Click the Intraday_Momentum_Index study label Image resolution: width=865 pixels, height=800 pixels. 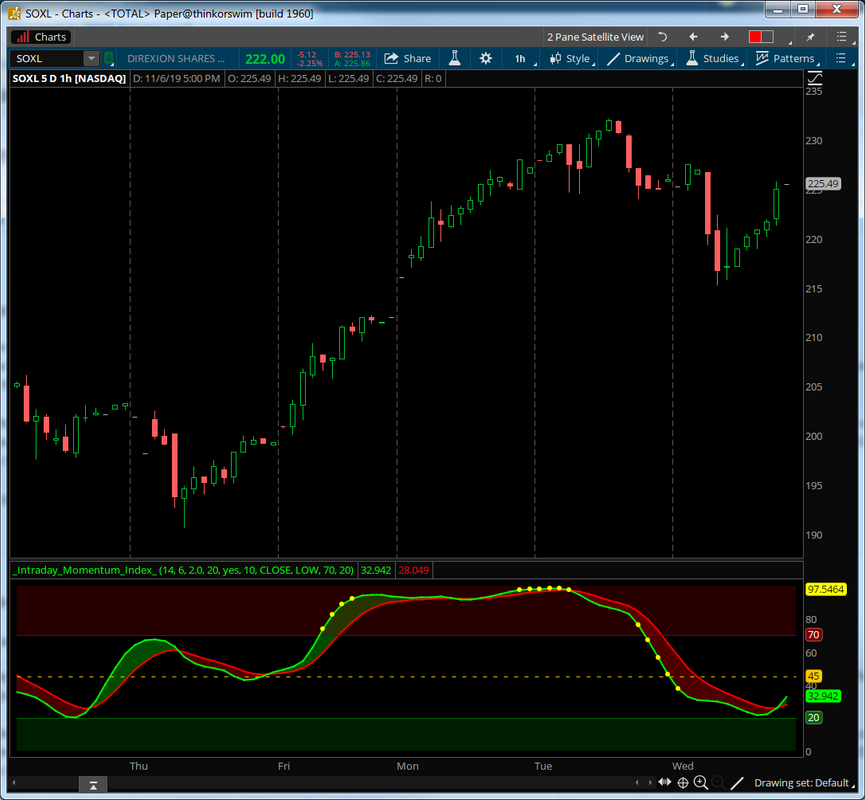pyautogui.click(x=184, y=570)
